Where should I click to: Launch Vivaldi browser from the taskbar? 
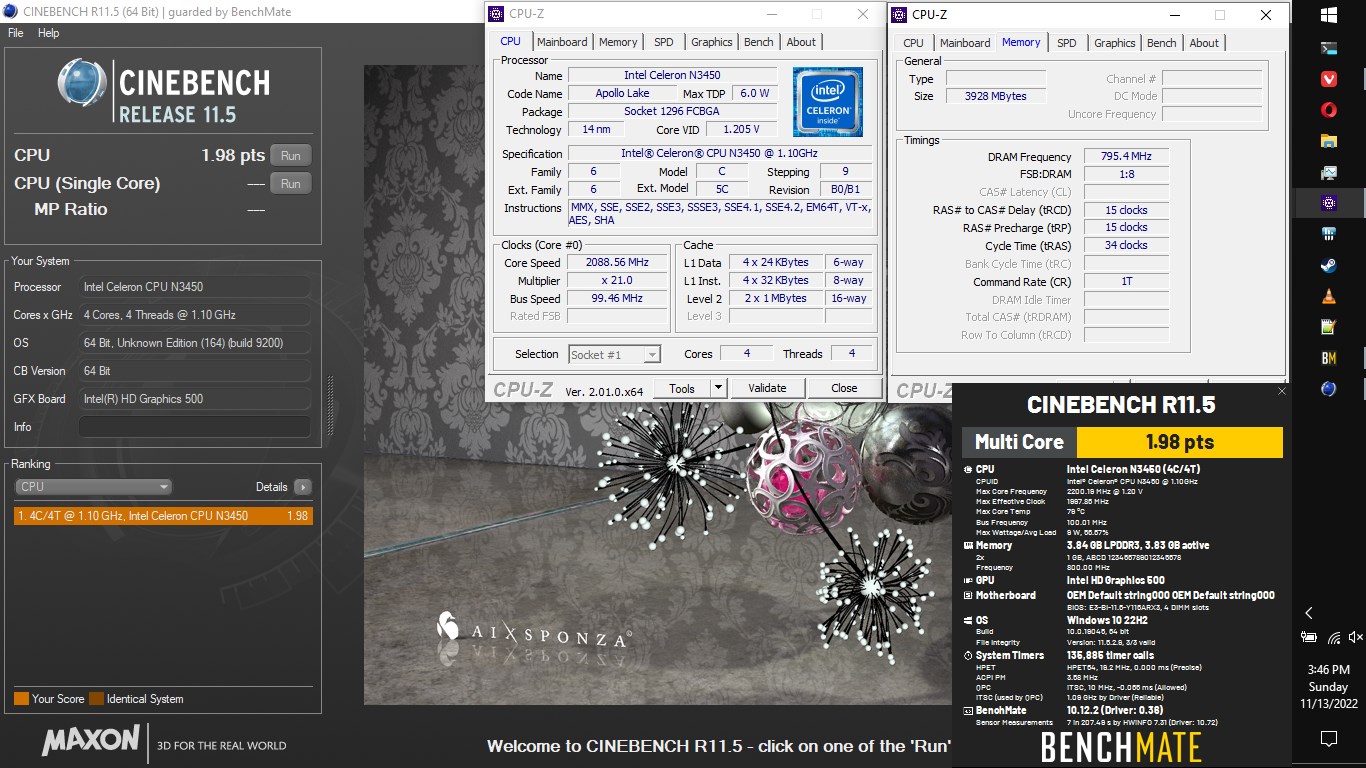[x=1329, y=78]
